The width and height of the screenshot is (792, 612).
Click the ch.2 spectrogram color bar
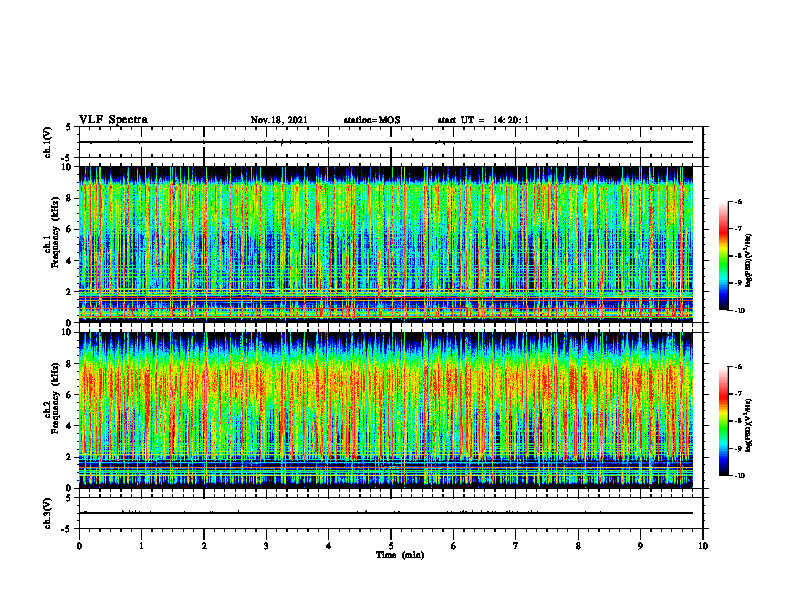pos(723,421)
